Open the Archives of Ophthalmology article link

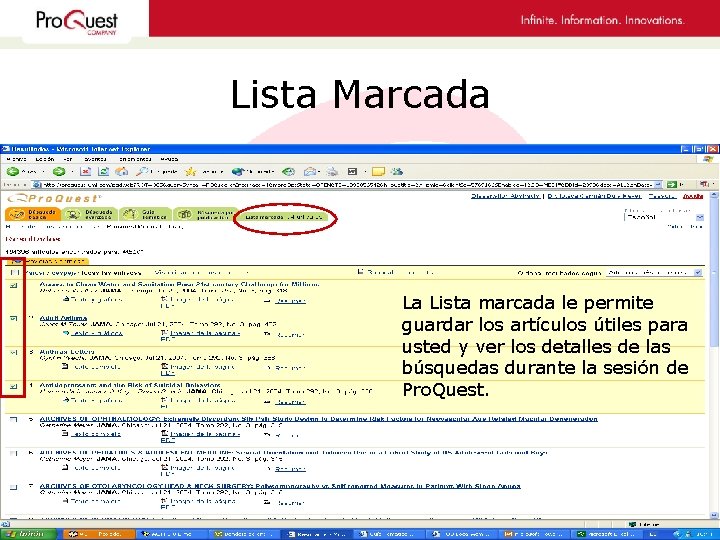[319, 419]
